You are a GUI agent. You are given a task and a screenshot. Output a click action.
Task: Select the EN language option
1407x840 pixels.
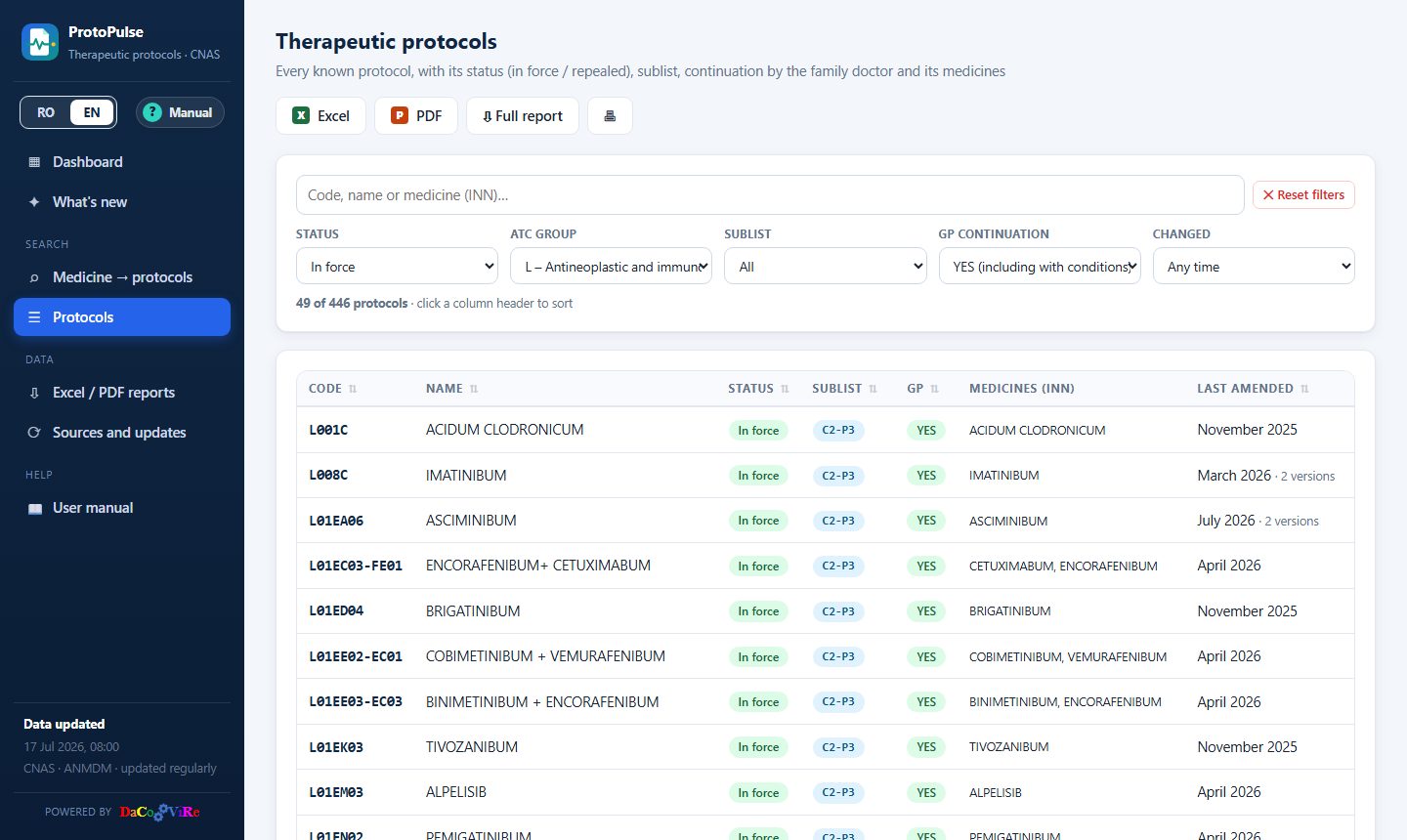tap(92, 112)
